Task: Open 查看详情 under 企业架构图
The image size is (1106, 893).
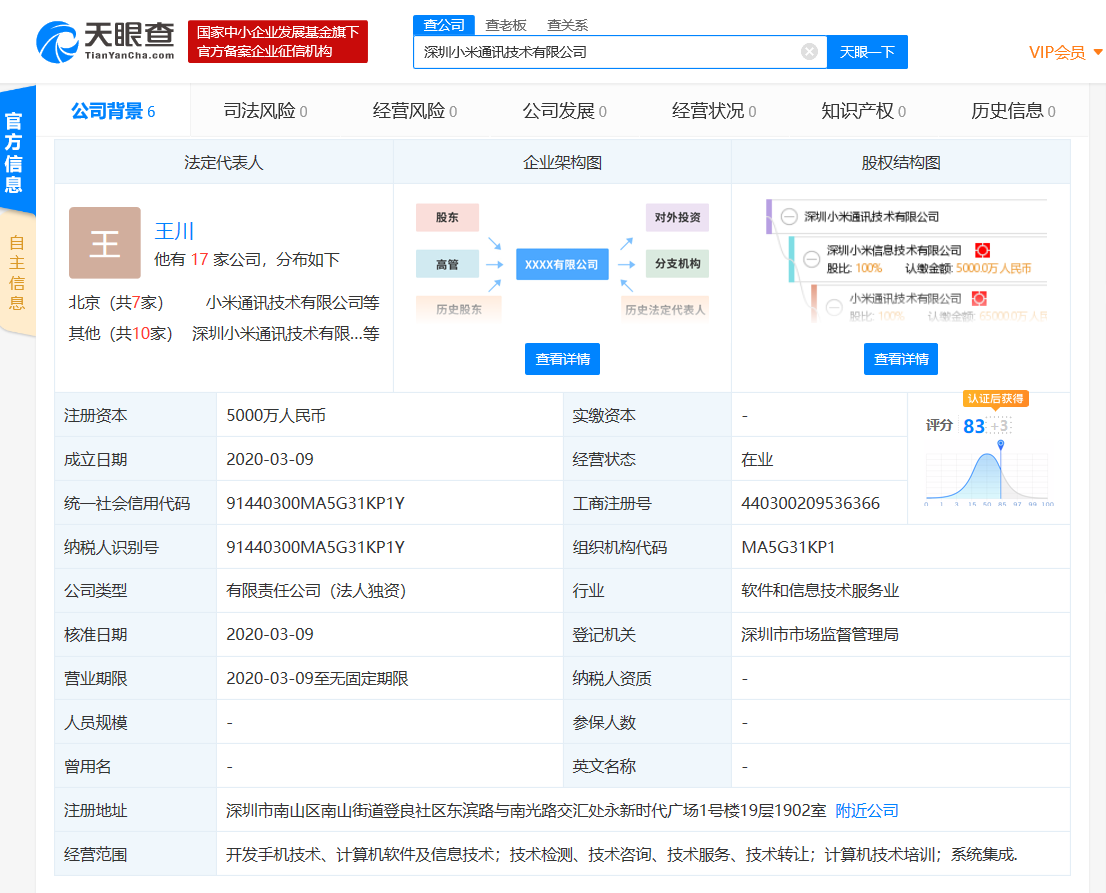Action: pos(562,359)
